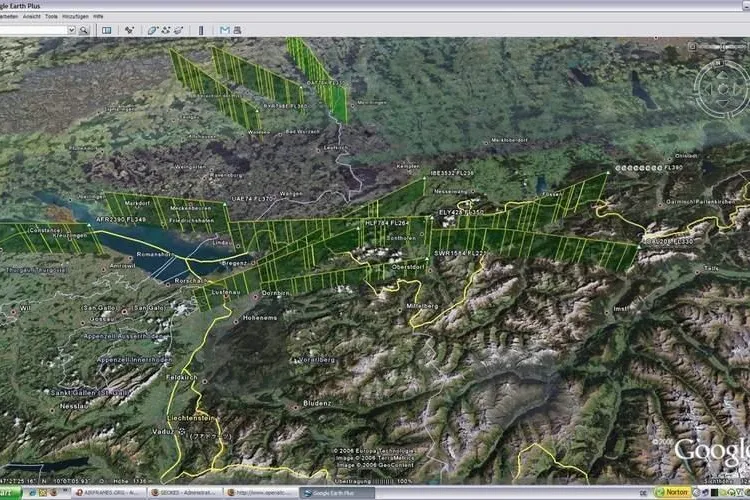Toggle the sidebar panel icon
The width and height of the screenshot is (750, 500).
pyautogui.click(x=107, y=30)
